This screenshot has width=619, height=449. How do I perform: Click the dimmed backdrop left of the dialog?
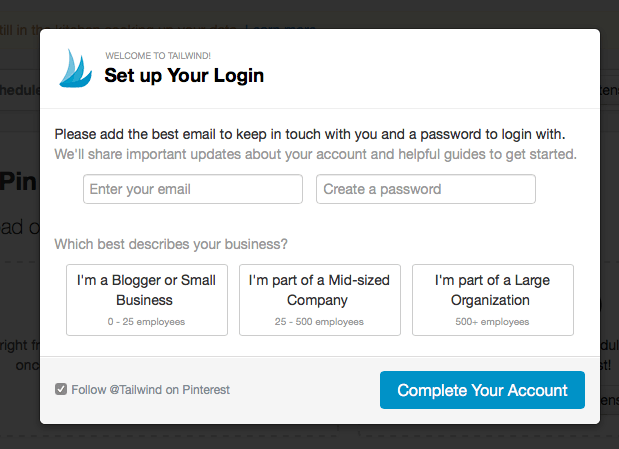(20, 300)
